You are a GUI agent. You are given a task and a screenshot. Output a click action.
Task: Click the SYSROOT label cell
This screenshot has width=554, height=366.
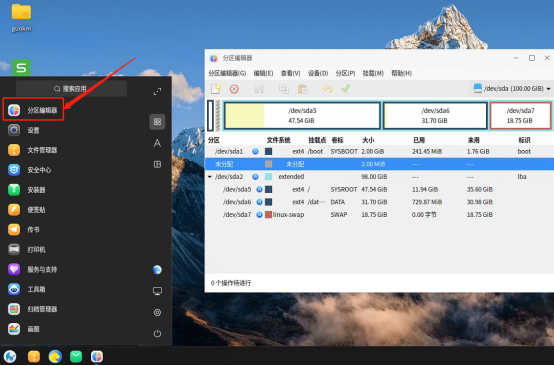coord(344,189)
